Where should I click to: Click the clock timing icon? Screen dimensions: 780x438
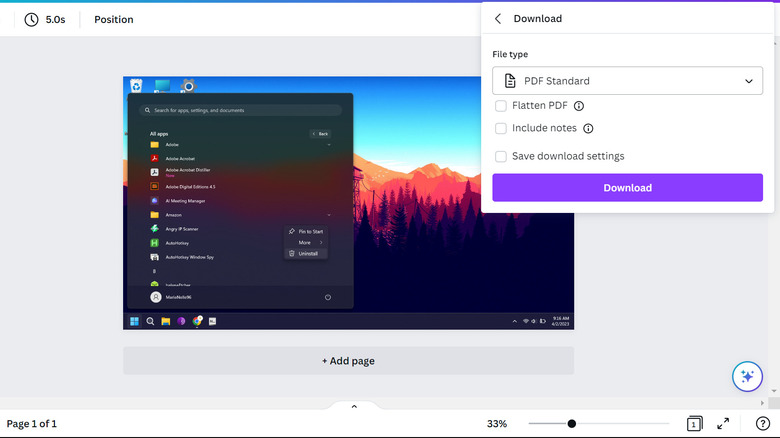coord(32,19)
